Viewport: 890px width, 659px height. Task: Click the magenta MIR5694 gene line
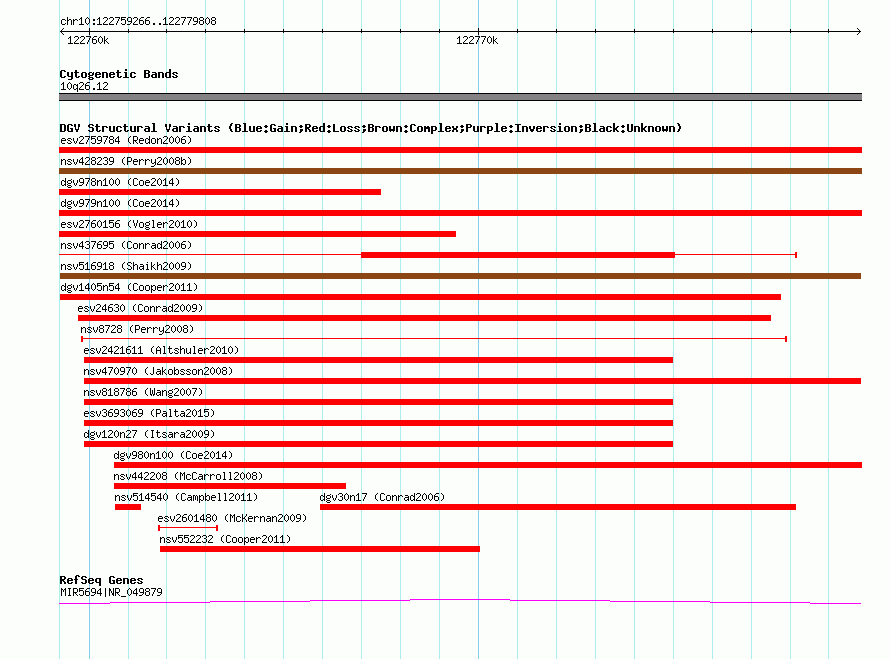click(x=460, y=601)
